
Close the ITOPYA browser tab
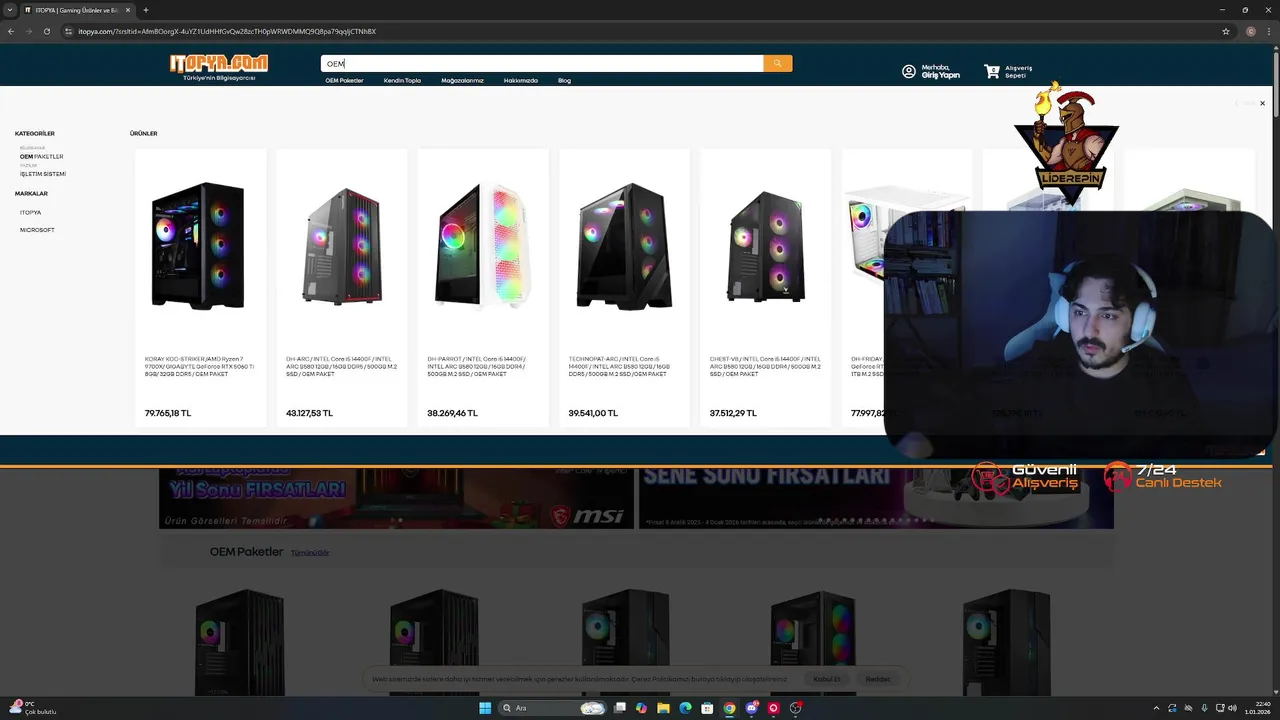tap(128, 10)
